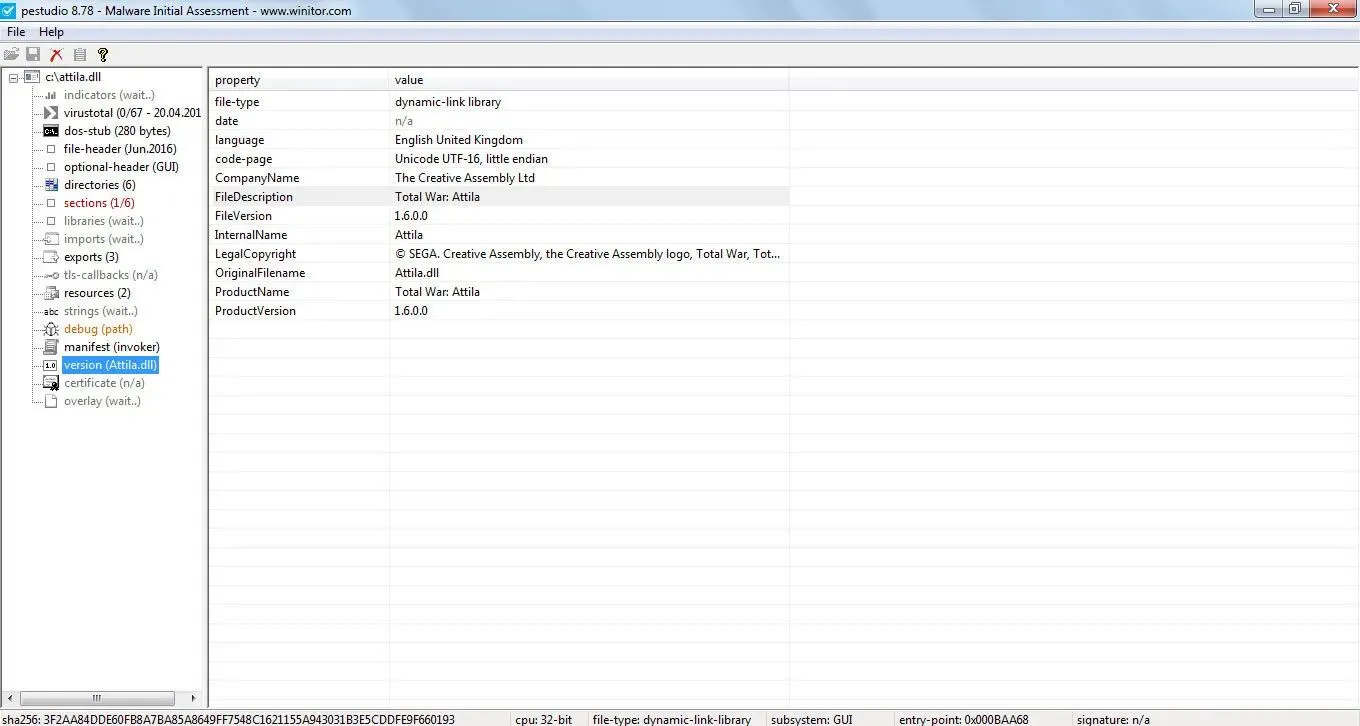Toggle the sections (1/6) checkbox
This screenshot has height=726, width=1360.
click(52, 203)
